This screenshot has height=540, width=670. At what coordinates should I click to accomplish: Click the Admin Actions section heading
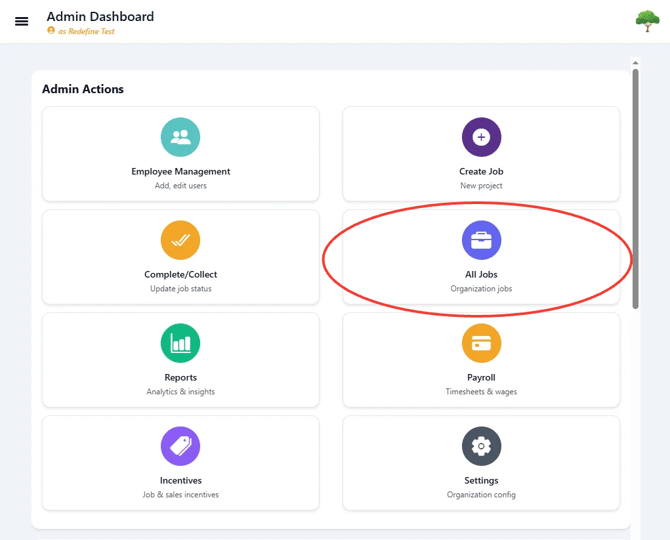coord(83,89)
